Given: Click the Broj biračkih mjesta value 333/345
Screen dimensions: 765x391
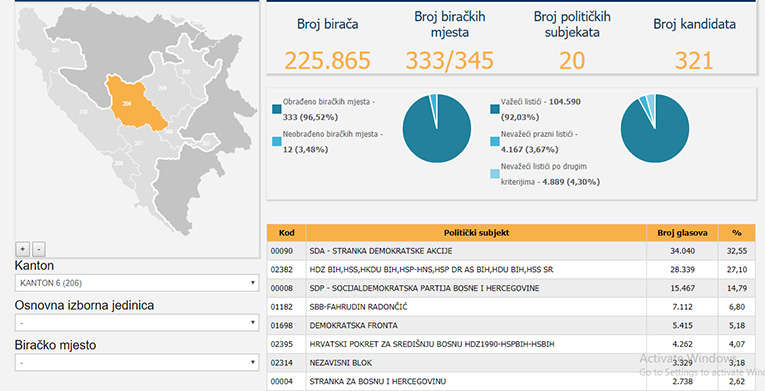Looking at the screenshot, I should tap(449, 61).
